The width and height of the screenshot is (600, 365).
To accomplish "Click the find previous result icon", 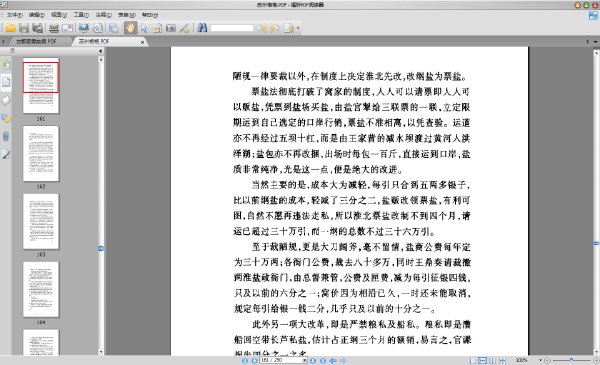I will coord(261,28).
